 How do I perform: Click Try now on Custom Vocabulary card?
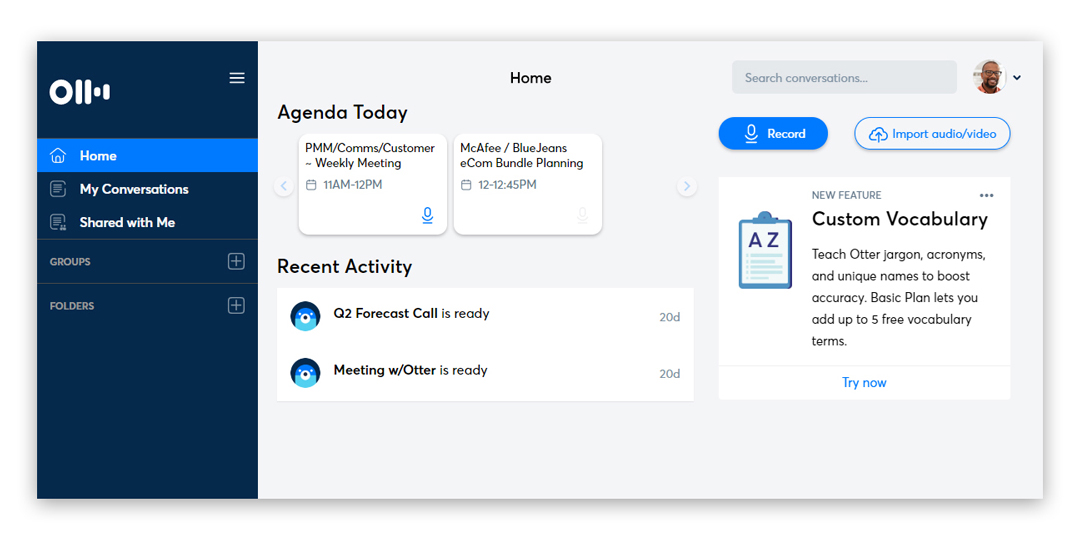tap(864, 382)
